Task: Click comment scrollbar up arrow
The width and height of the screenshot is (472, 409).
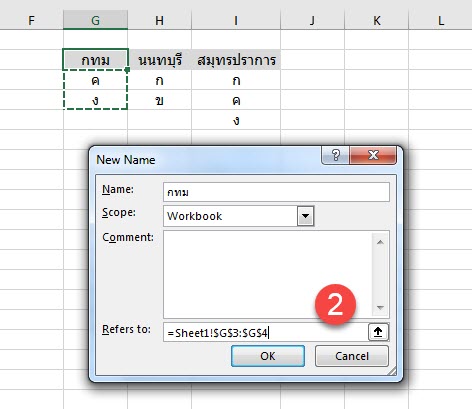Action: coord(380,242)
